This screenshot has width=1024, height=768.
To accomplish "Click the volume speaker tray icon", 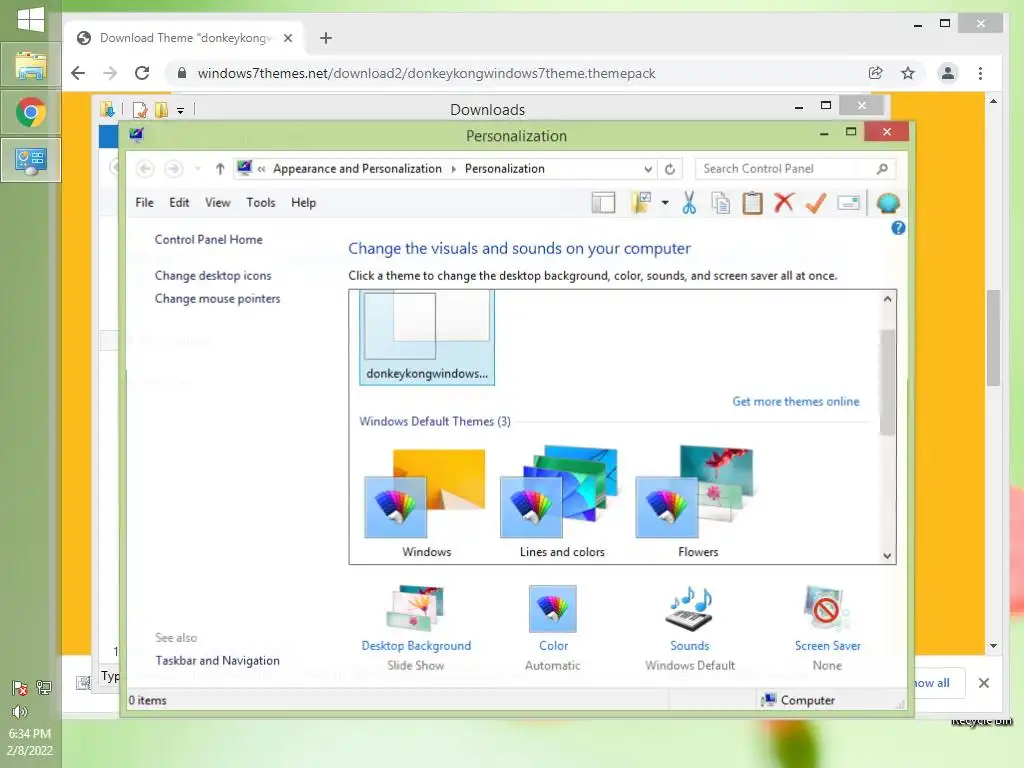I will click(20, 712).
